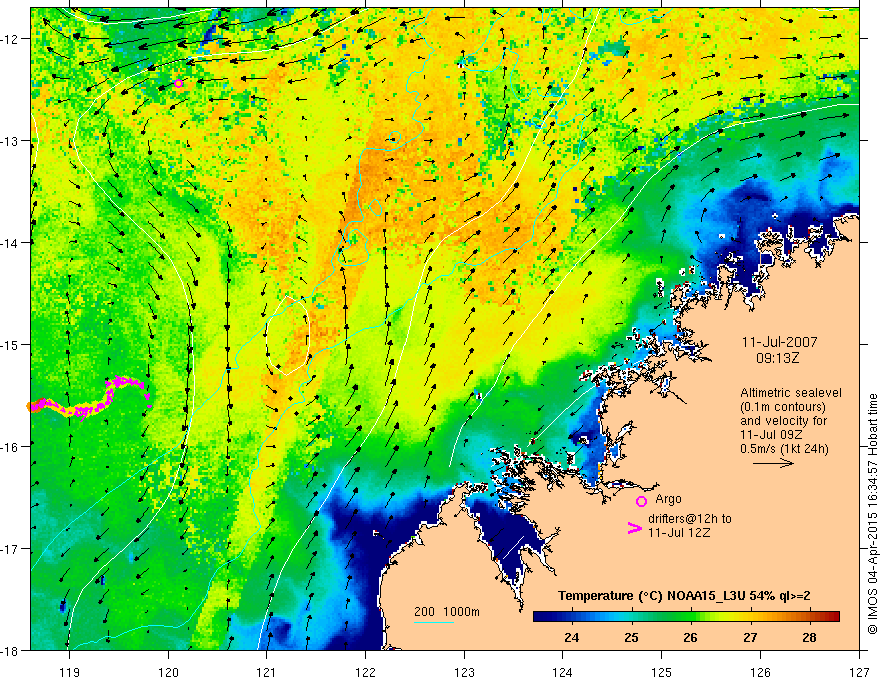Click the longitude axis label '127'
Screen dimensions: 880x680
859,672
